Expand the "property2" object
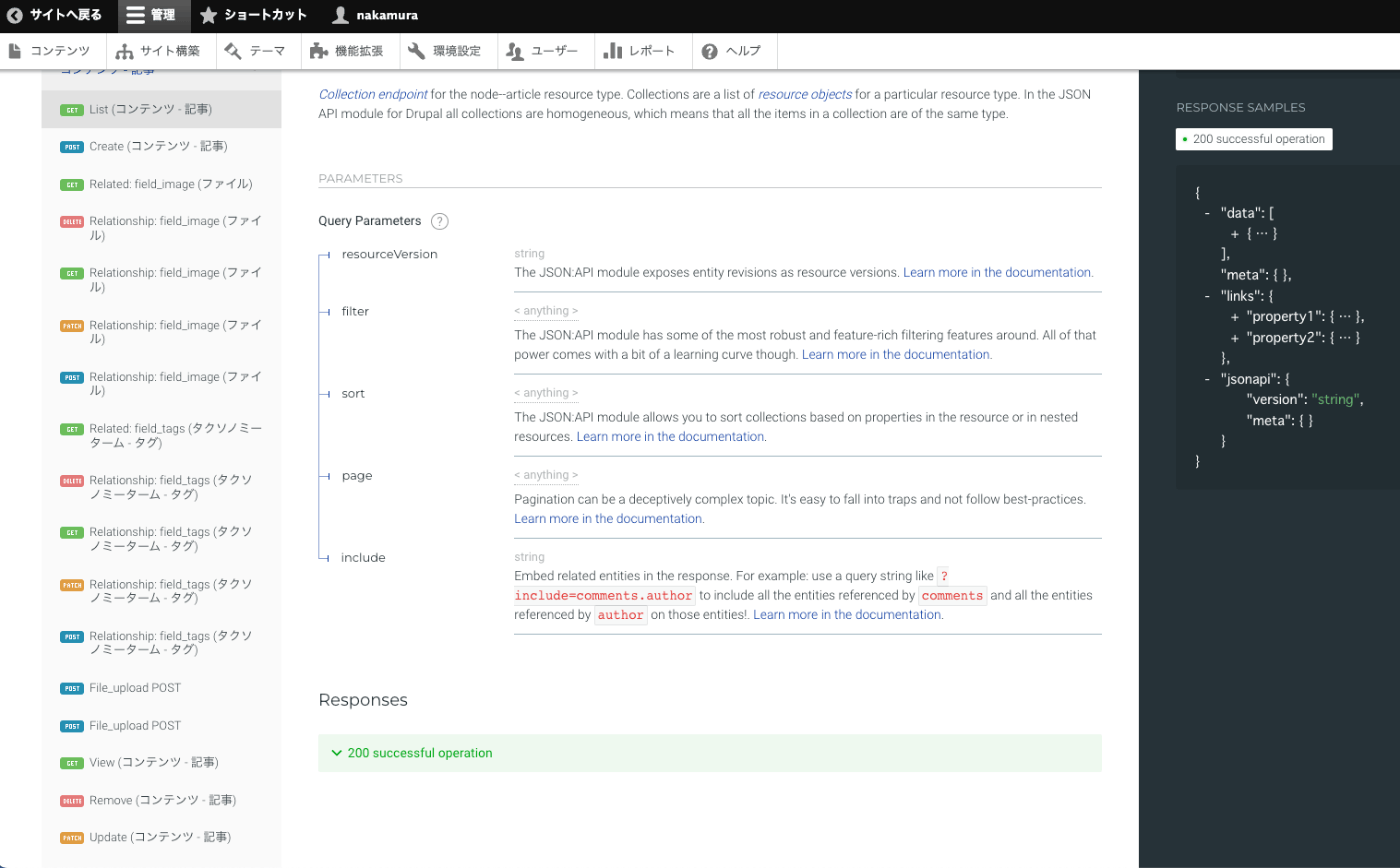1400x868 pixels. [x=1236, y=338]
